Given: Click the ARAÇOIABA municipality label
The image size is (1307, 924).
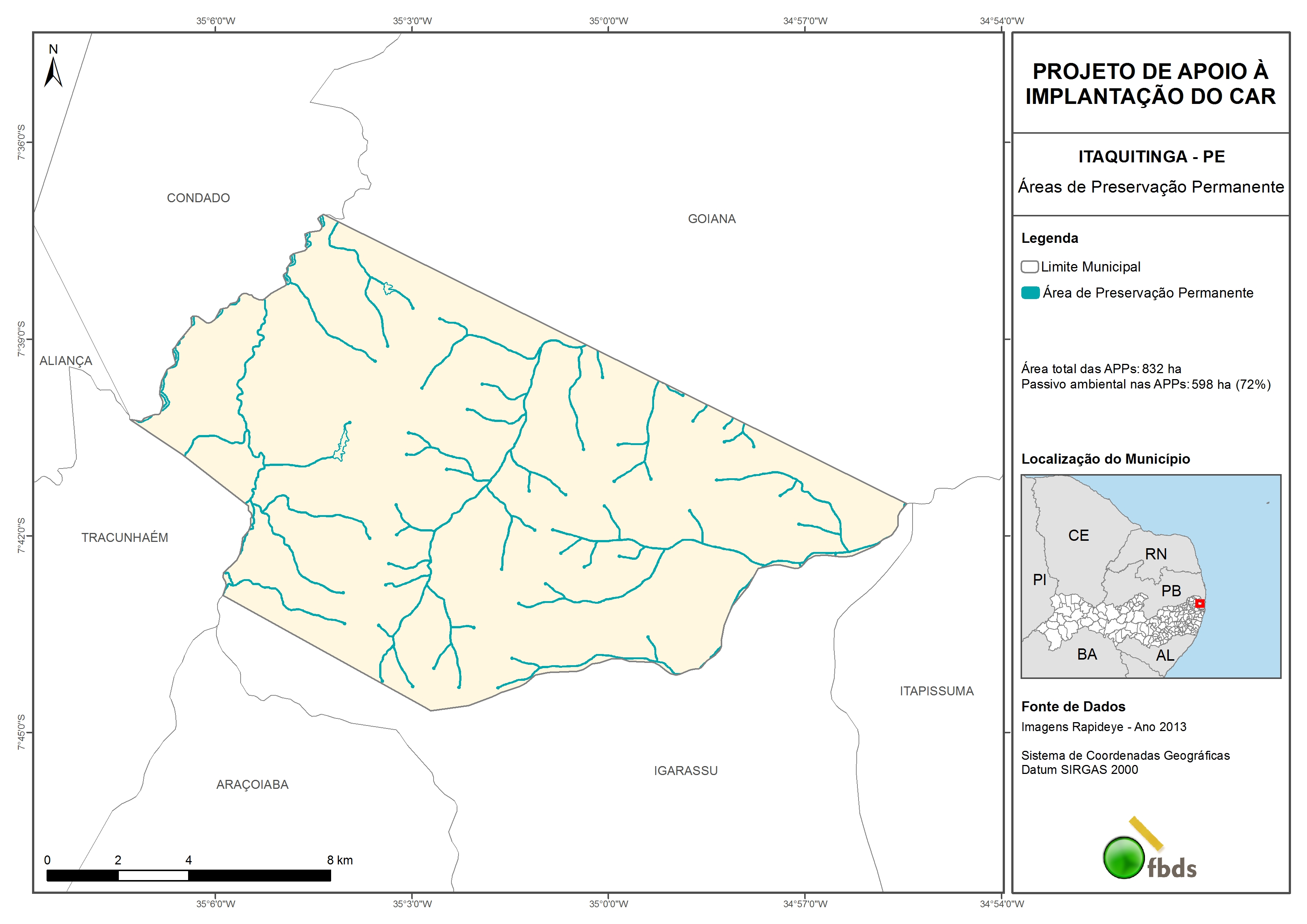Looking at the screenshot, I should tap(252, 785).
